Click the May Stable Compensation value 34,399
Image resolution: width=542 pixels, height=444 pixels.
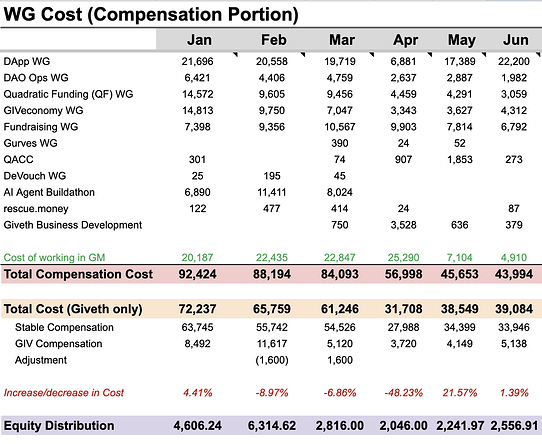click(x=459, y=327)
